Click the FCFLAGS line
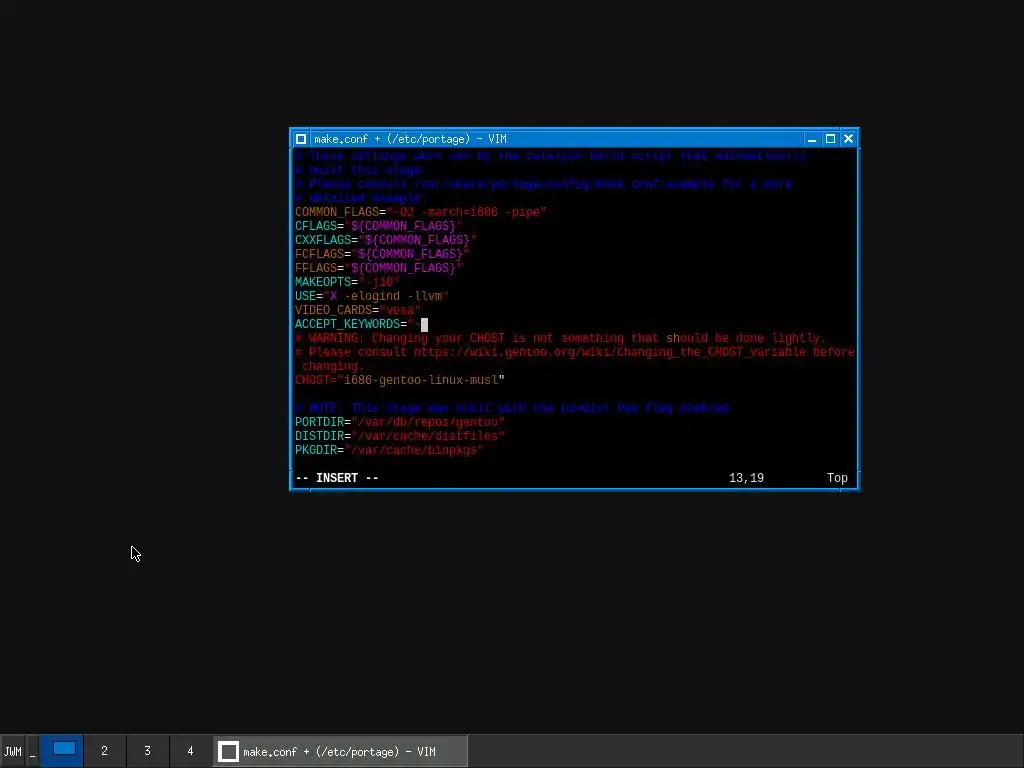 tap(382, 254)
